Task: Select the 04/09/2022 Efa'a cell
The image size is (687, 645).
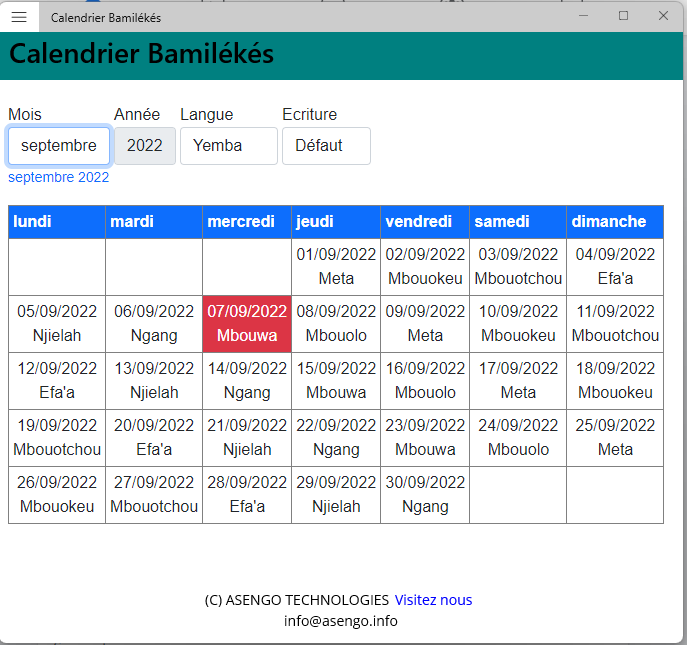Action: pyautogui.click(x=615, y=267)
